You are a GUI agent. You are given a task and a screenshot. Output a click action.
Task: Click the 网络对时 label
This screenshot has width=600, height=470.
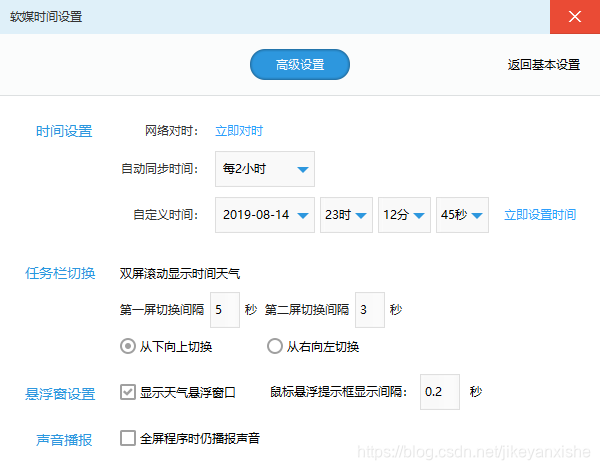point(171,131)
